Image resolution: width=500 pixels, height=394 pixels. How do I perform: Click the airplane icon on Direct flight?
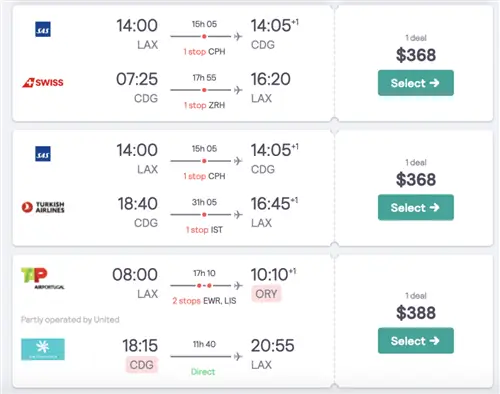point(238,357)
